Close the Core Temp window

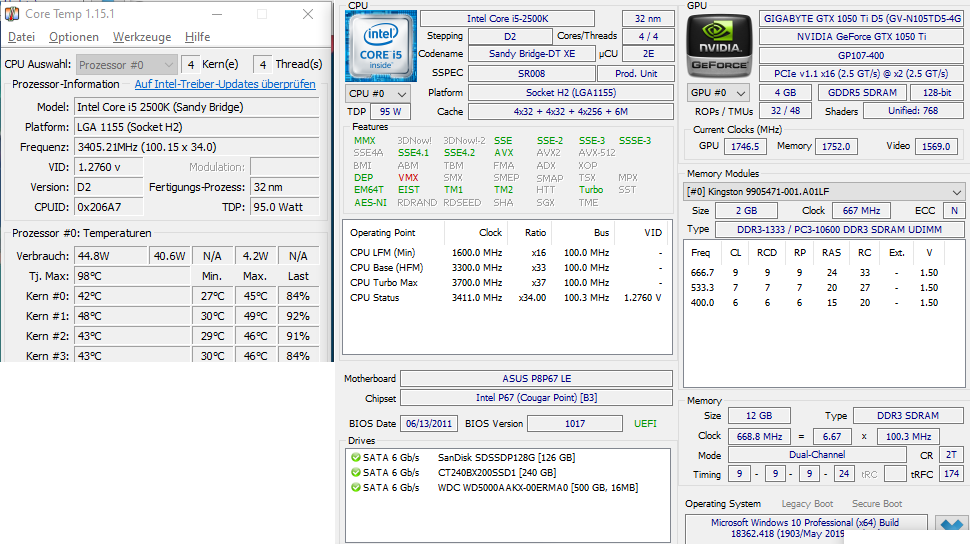(307, 14)
